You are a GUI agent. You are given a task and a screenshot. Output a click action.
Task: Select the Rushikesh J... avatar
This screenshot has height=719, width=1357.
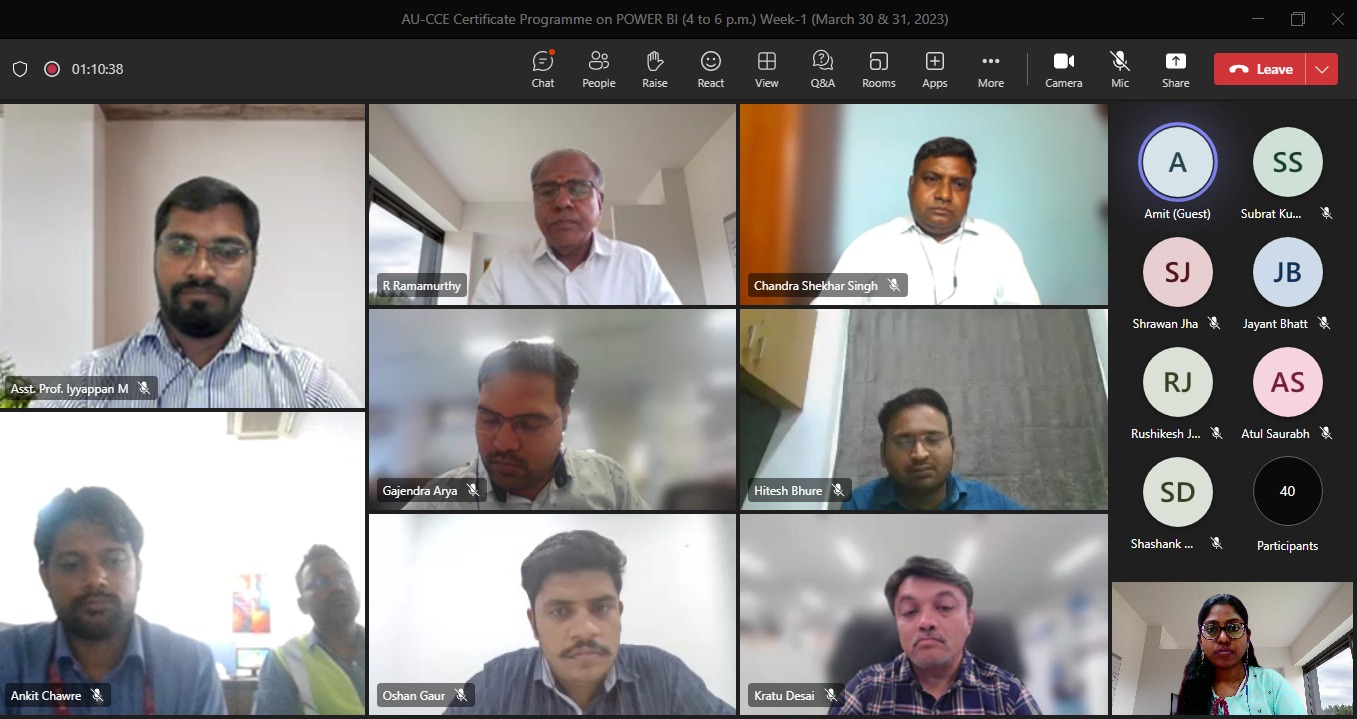(1178, 382)
